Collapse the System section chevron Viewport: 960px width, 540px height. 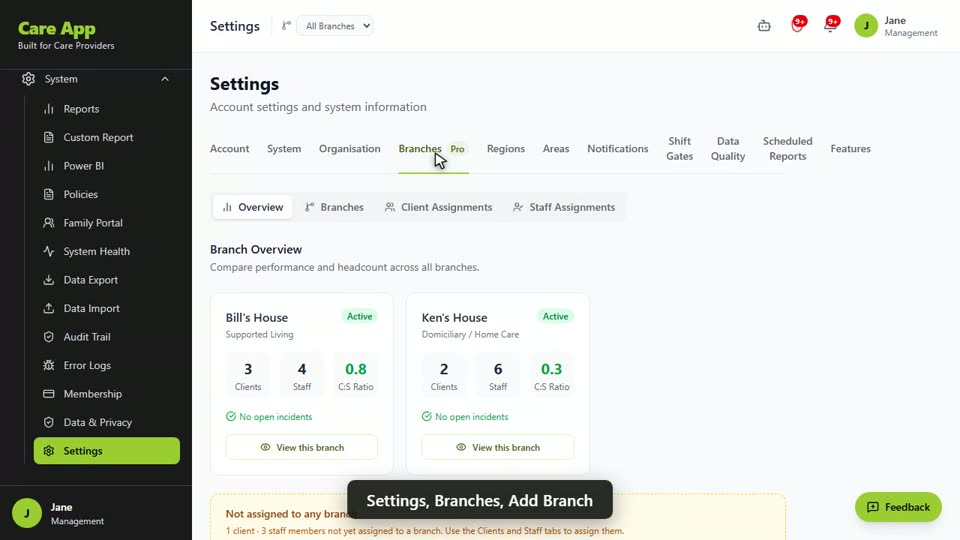coord(165,79)
